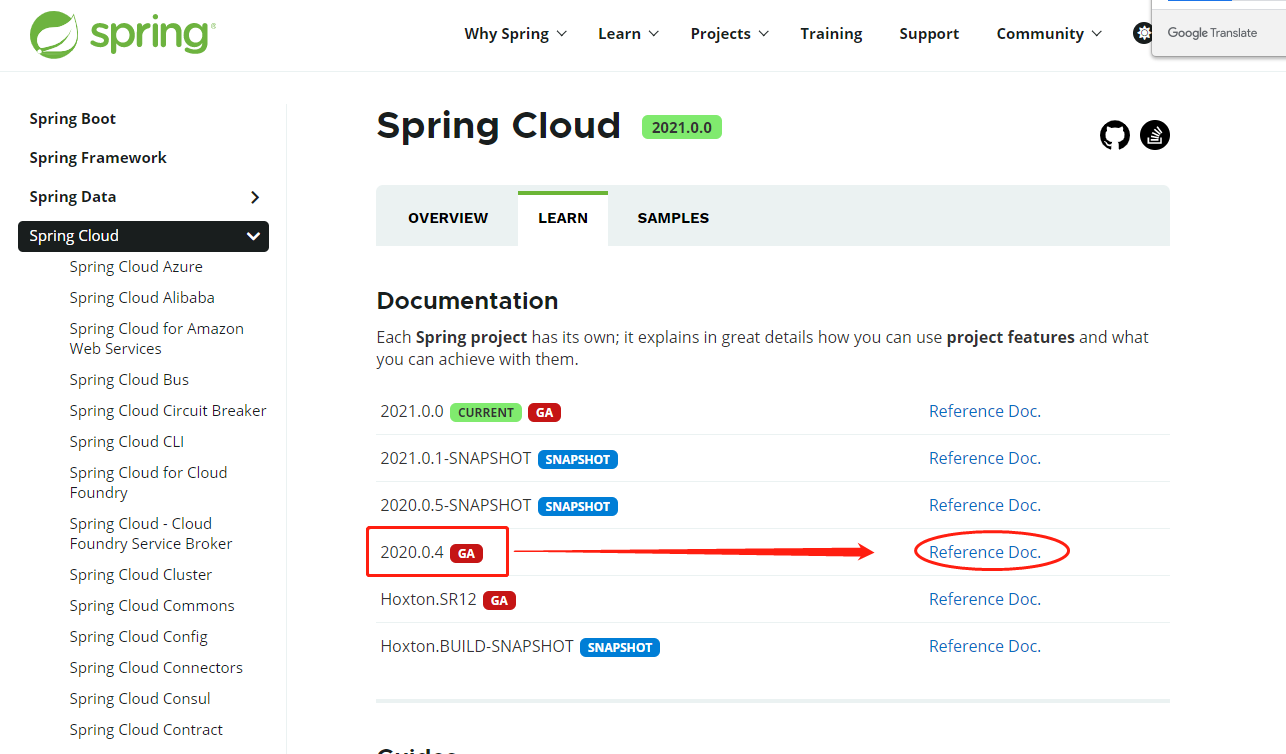This screenshot has height=754, width=1286.
Task: Open the 2021.0.1-SNAPSHOT Reference Doc. link
Action: tap(985, 458)
